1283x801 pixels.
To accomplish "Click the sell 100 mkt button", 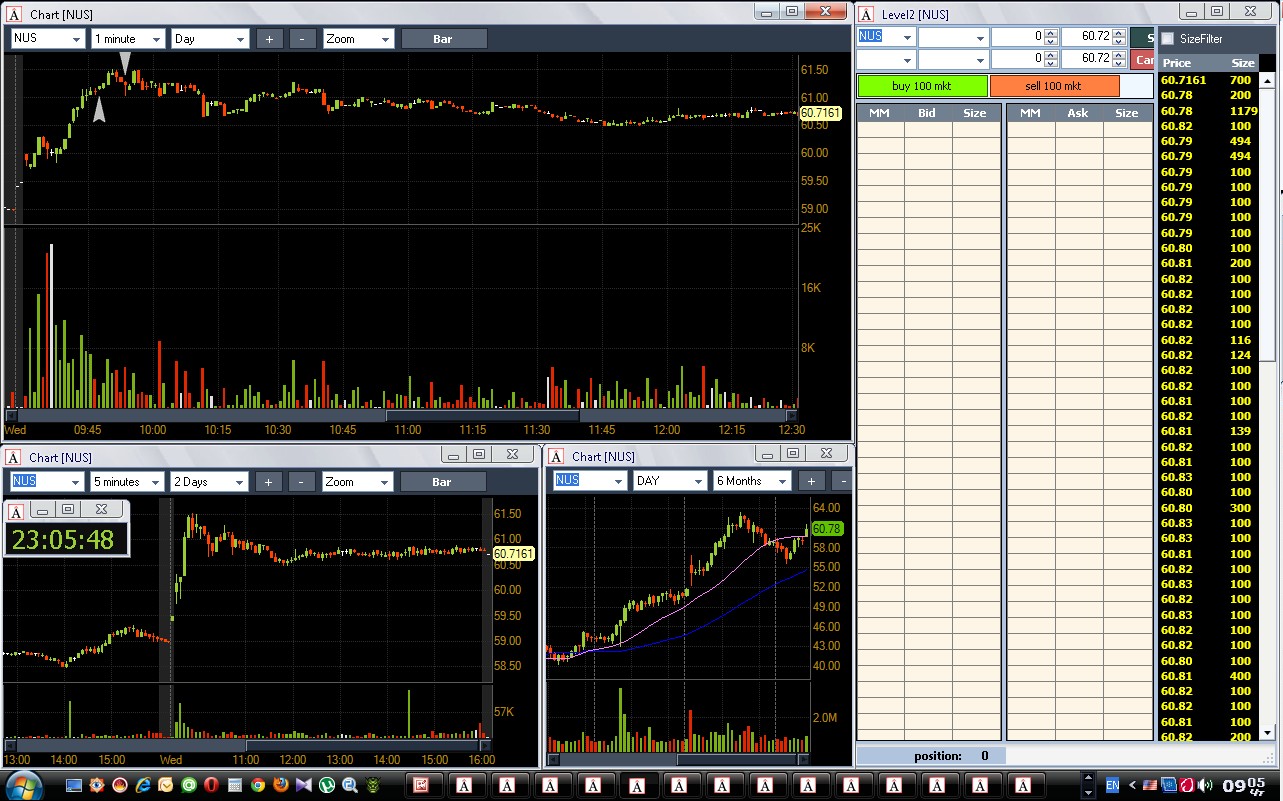I will coord(1054,86).
